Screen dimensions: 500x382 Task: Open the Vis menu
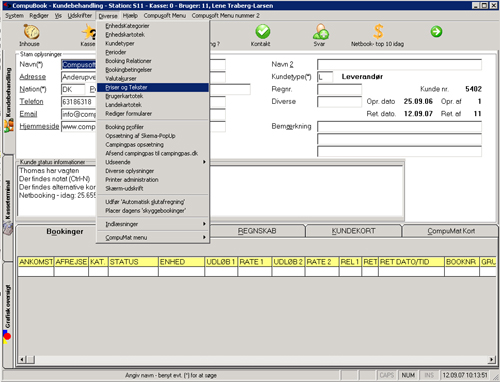tap(58, 16)
